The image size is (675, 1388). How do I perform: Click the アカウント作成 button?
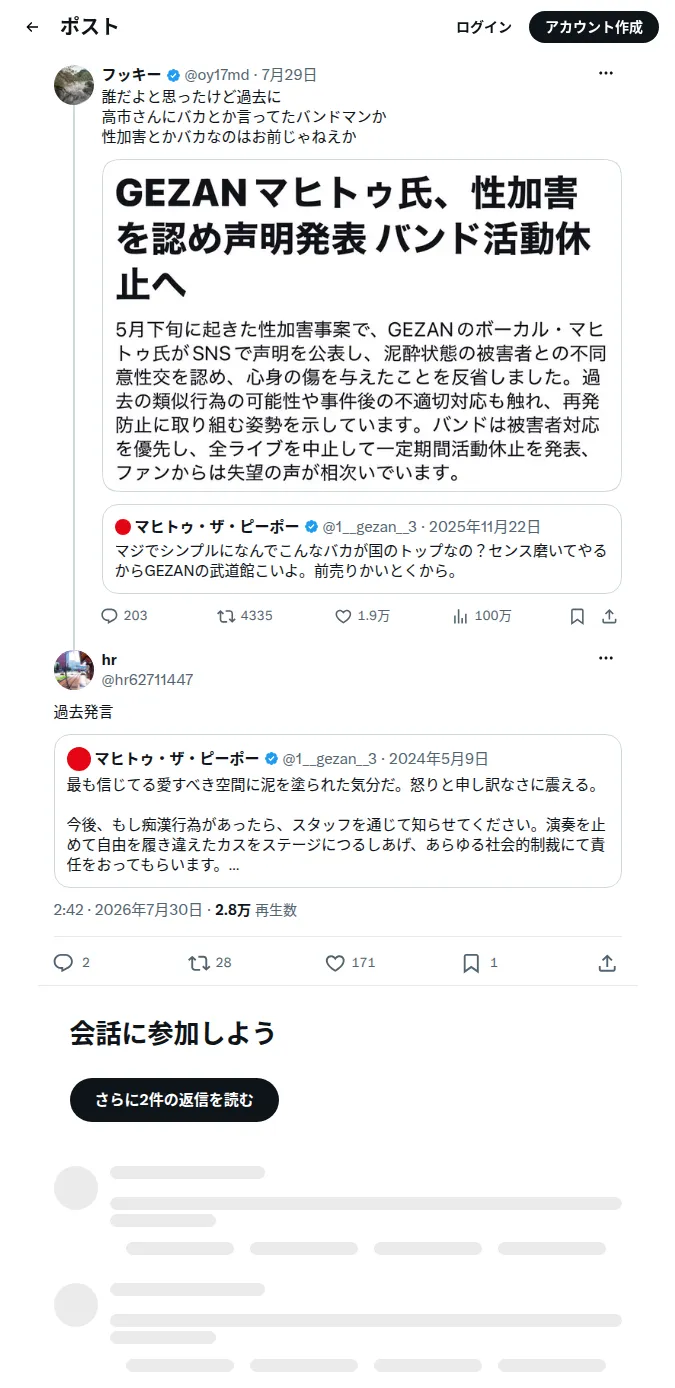click(594, 27)
